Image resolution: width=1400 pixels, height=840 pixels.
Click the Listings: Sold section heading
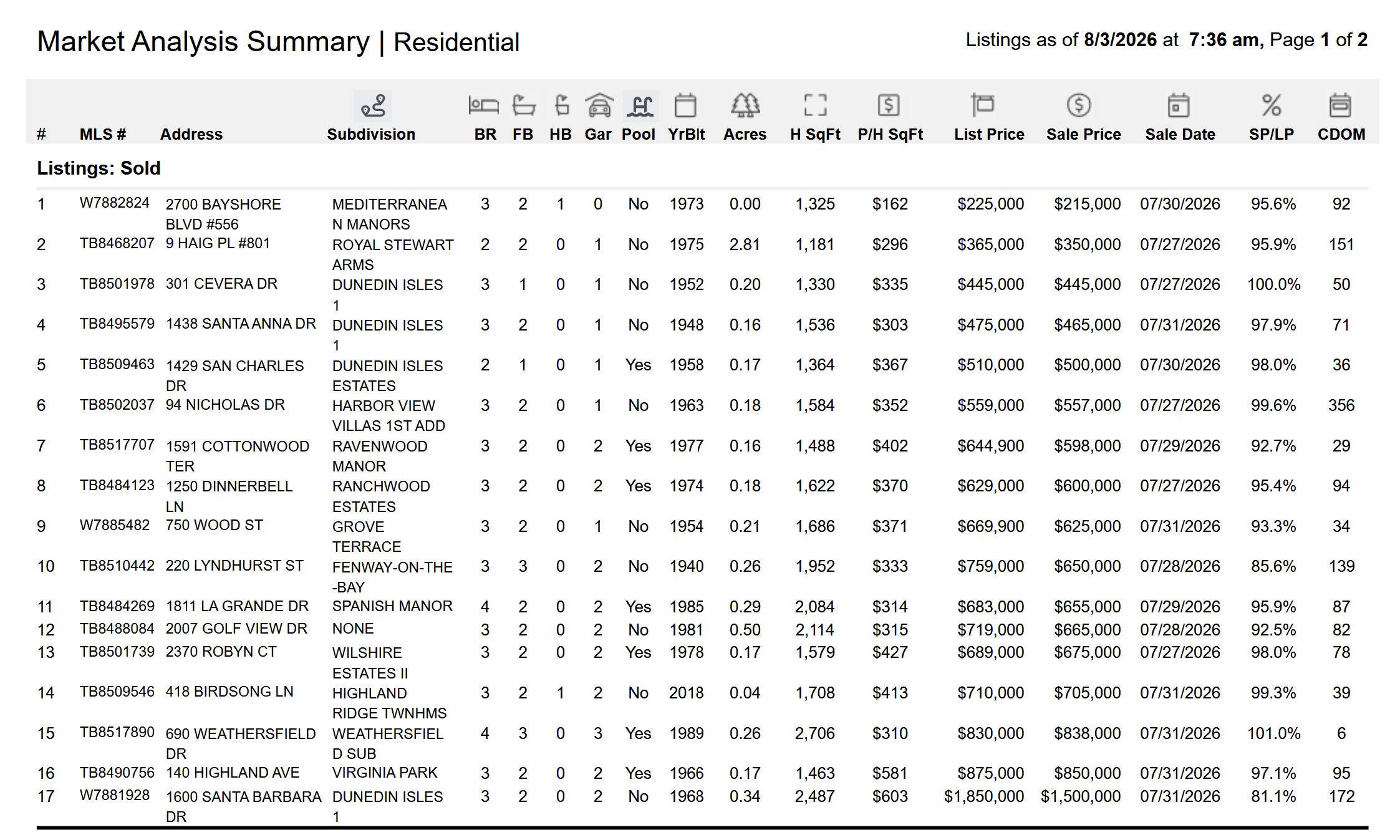click(99, 168)
